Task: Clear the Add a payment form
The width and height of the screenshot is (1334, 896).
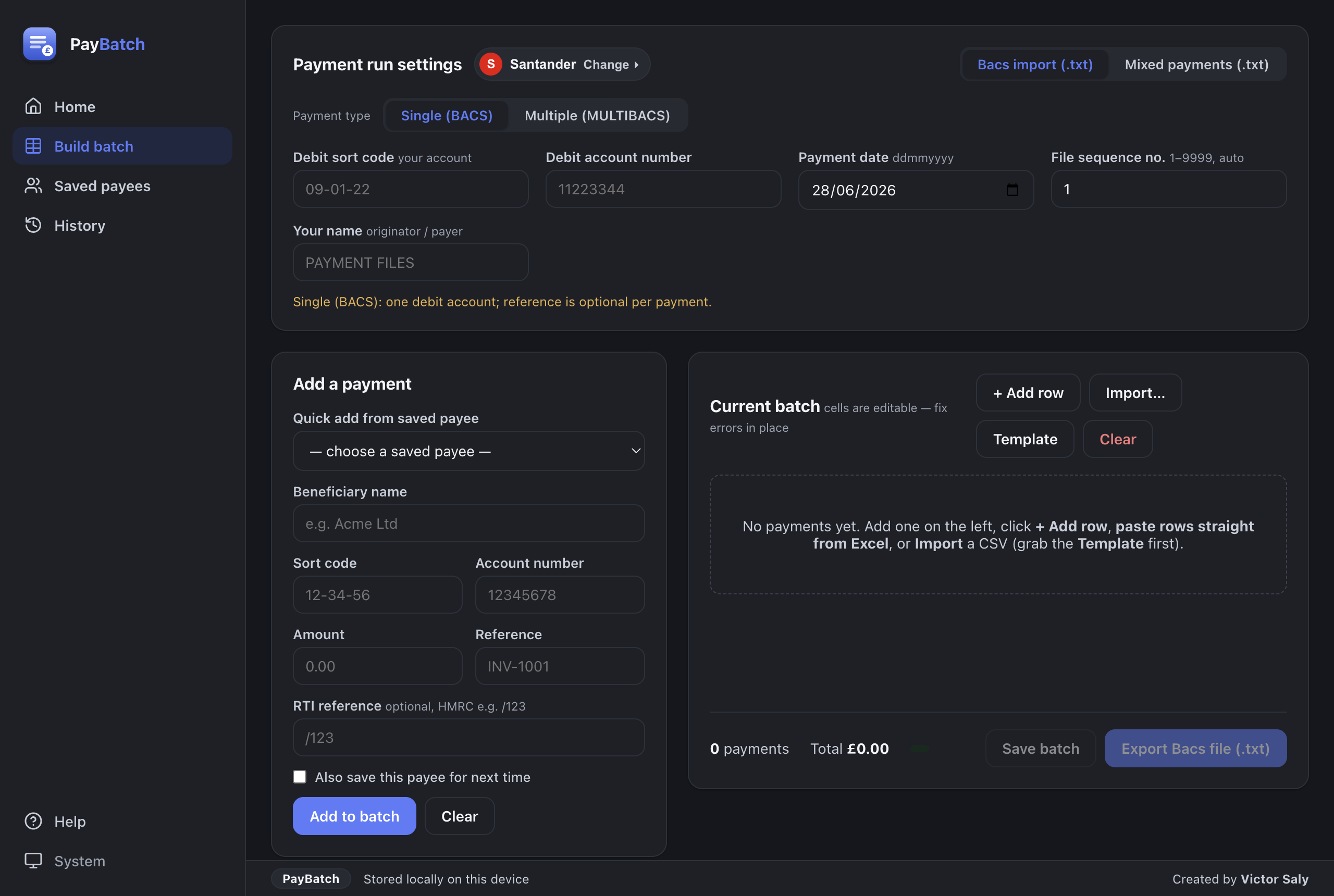Action: point(460,816)
